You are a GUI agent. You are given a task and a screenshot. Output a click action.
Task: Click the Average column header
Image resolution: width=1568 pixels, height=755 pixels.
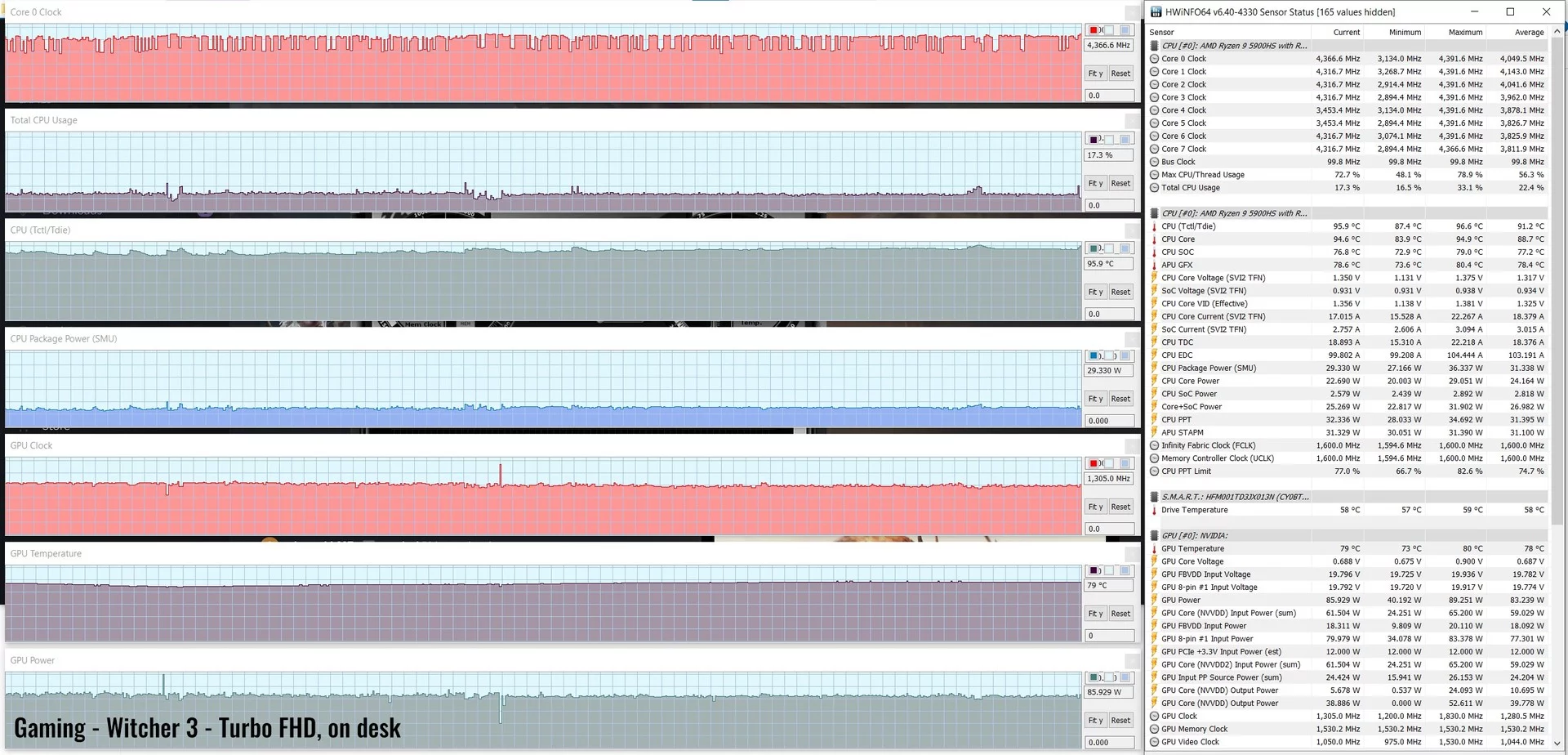[x=1529, y=33]
